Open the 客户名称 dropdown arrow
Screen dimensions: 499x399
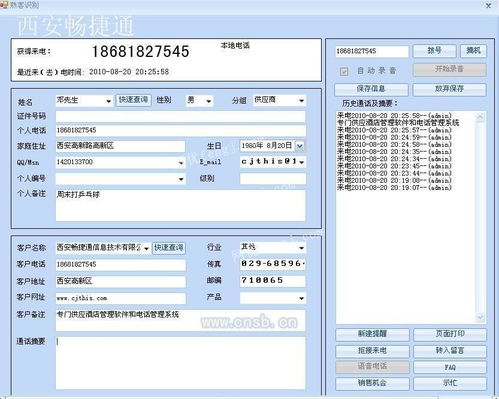click(x=146, y=249)
